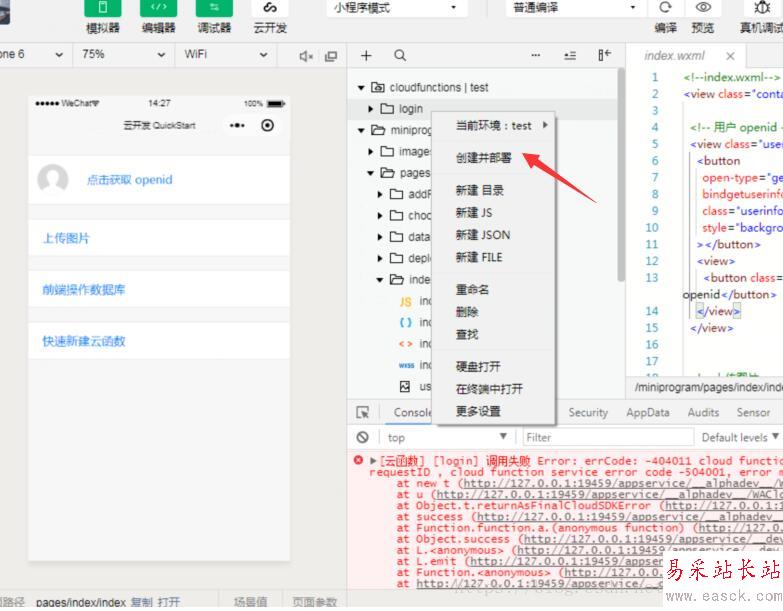
Task: Expand the depl... folder under pages
Action: point(380,259)
